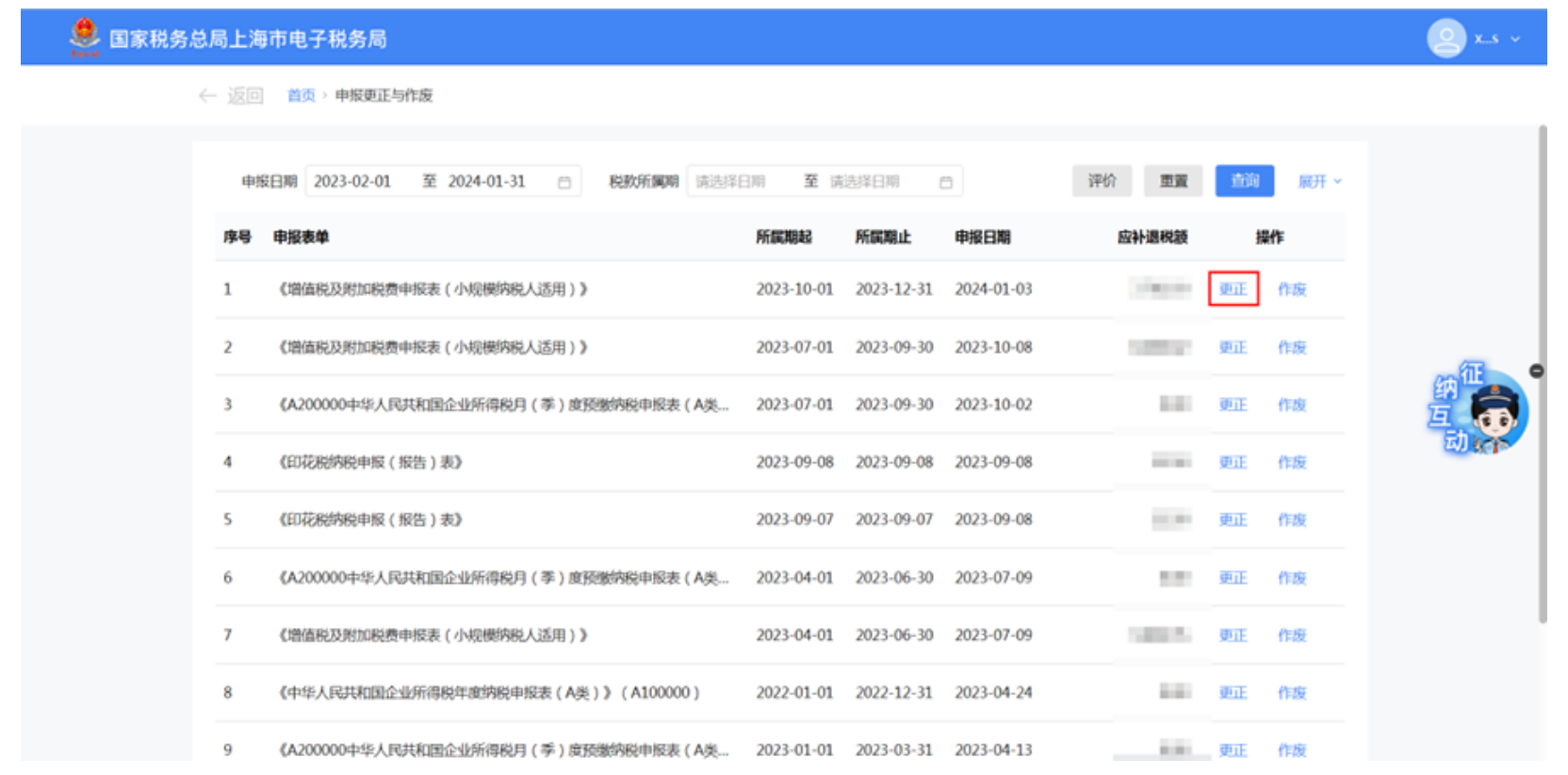Click 更正 for row 1 filed 2024-01-03

point(1233,289)
